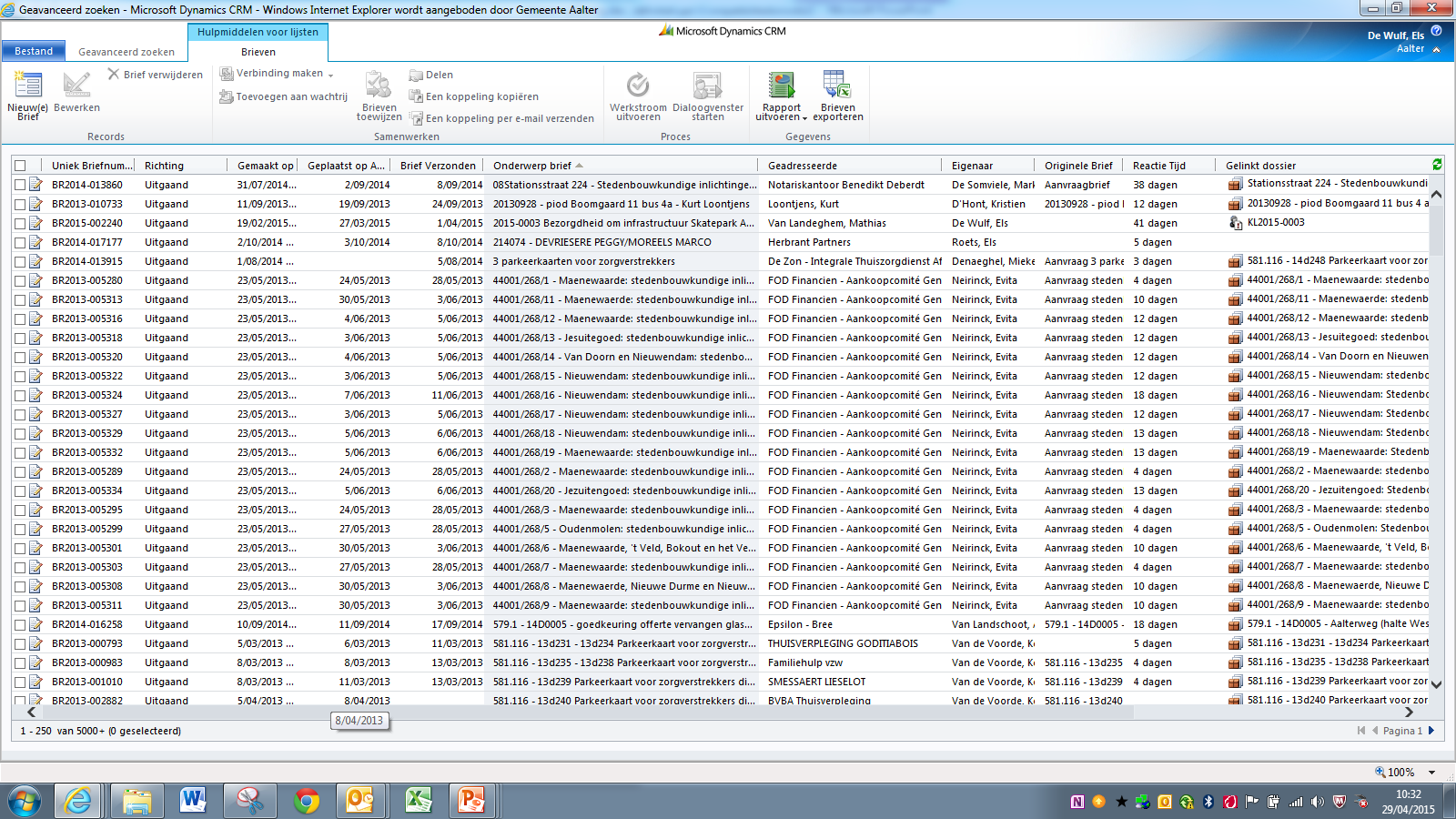Sort by Eigenaar column header
The height and width of the screenshot is (819, 1456).
point(973,166)
